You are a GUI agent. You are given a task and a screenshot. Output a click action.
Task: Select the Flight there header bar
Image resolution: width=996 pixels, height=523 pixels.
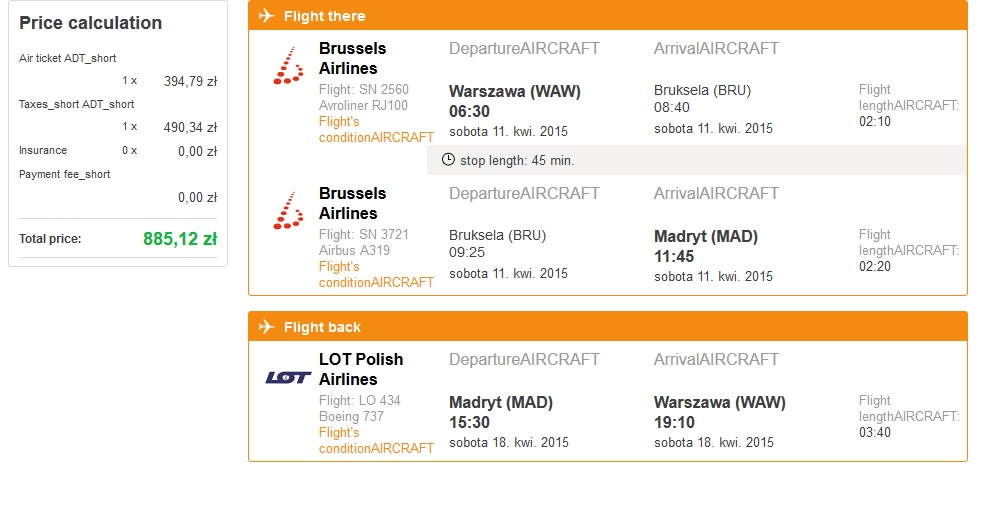click(608, 15)
